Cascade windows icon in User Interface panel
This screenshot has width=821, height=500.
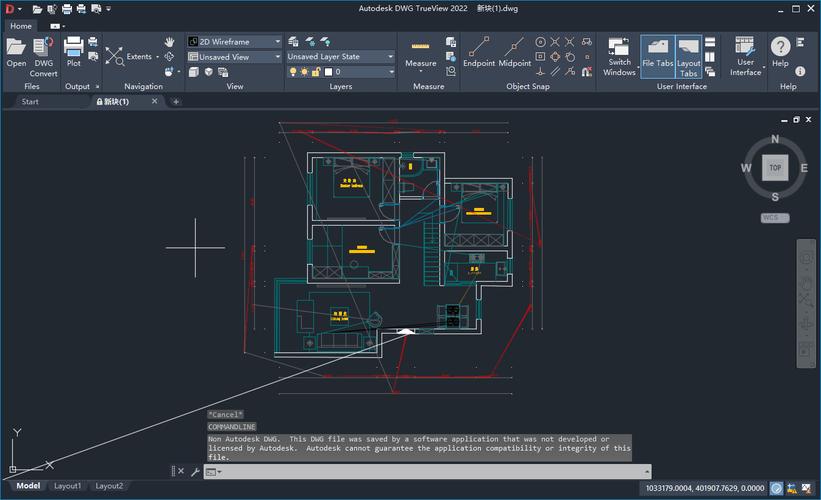tap(710, 71)
